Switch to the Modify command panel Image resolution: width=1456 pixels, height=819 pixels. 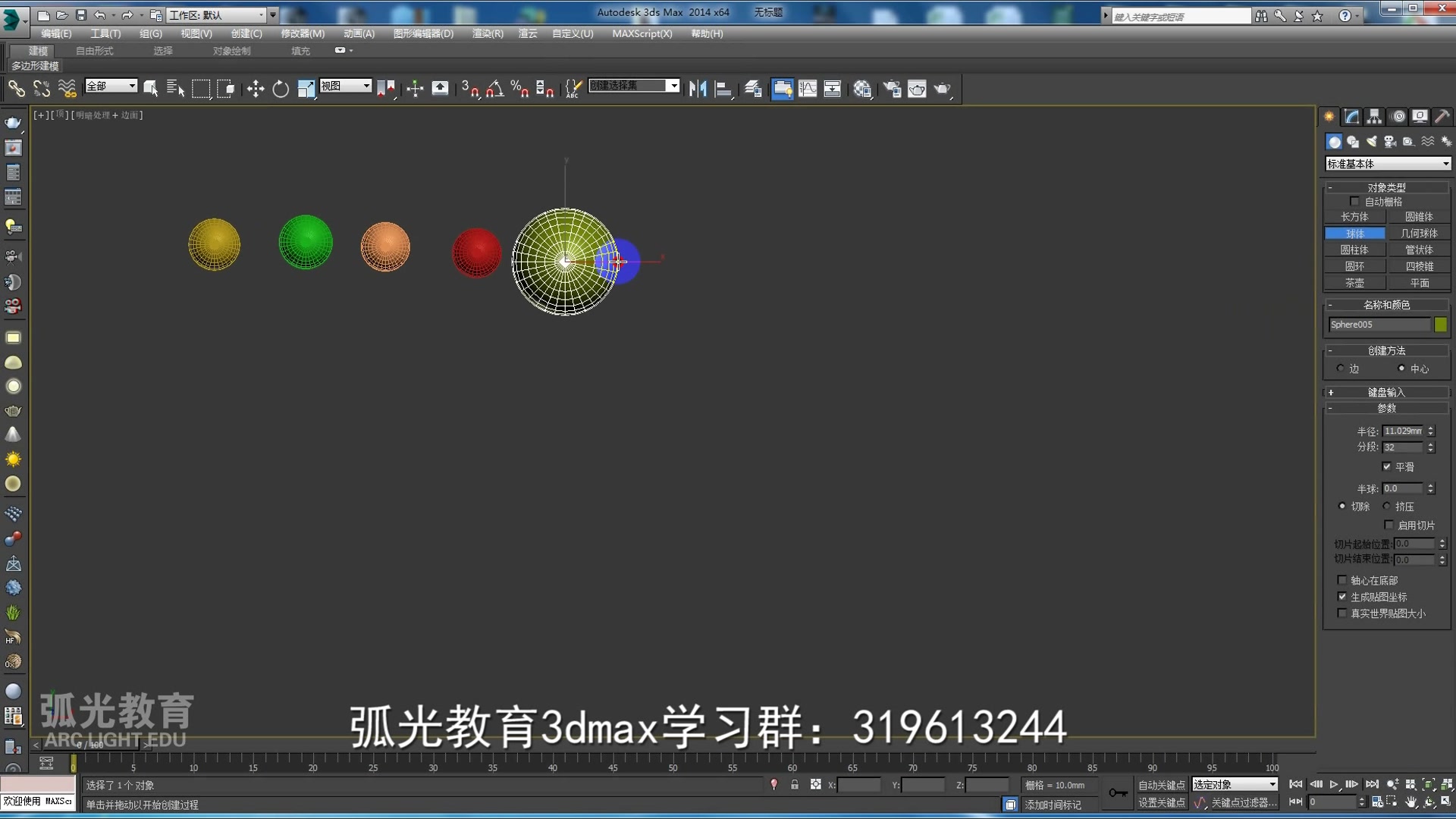coord(1351,116)
